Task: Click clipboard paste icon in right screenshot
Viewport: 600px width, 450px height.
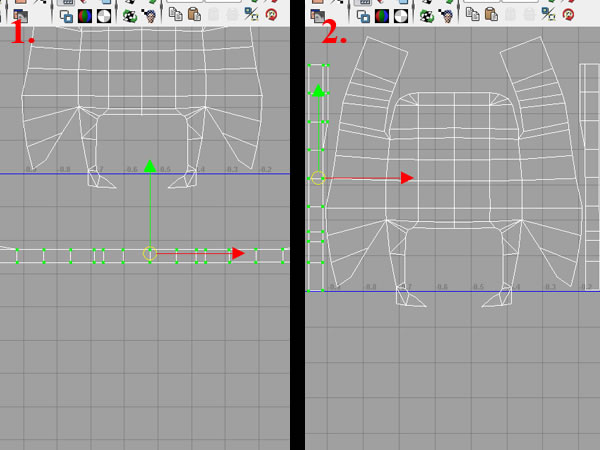Action: [x=491, y=15]
